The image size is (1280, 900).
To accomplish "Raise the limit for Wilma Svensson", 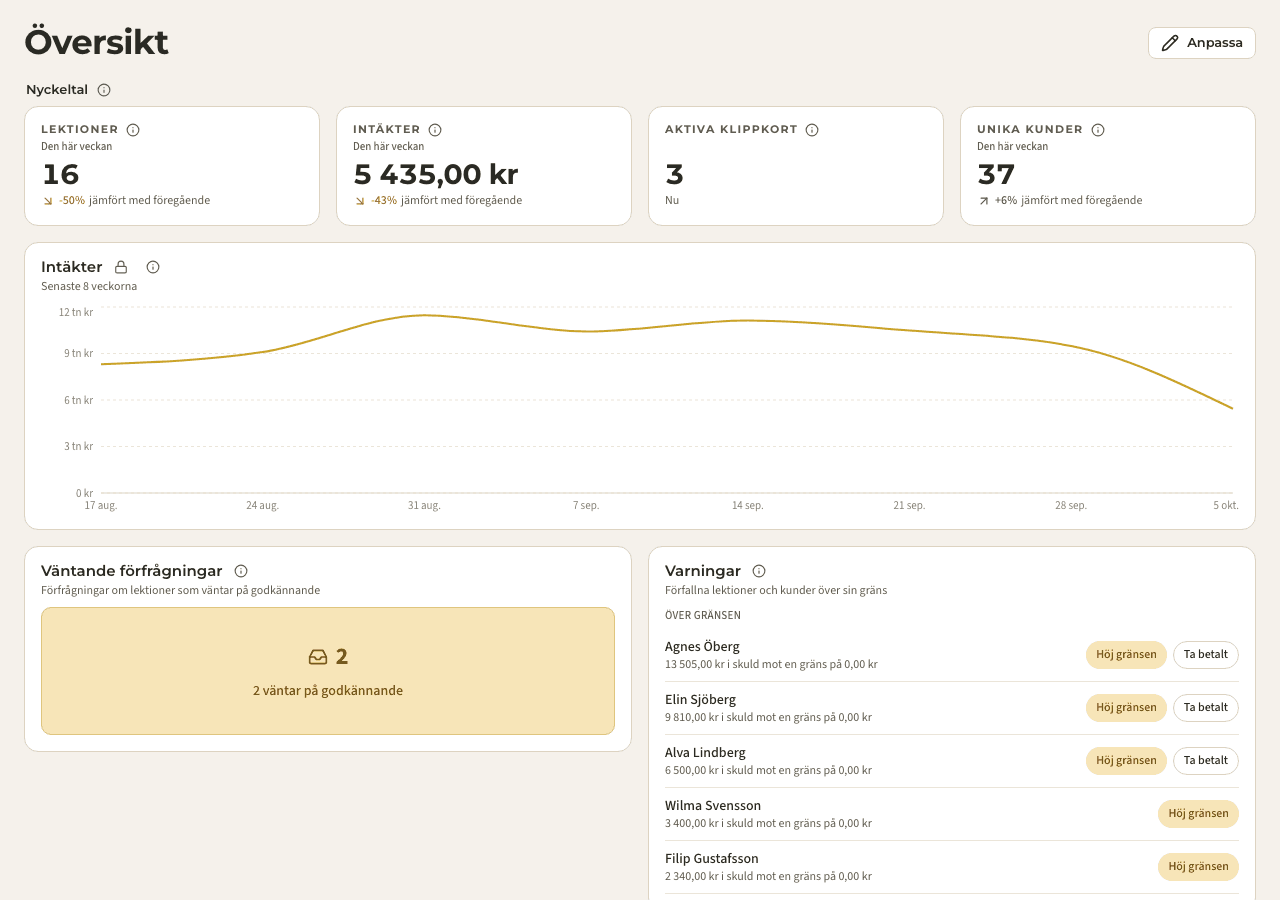I will point(1198,813).
